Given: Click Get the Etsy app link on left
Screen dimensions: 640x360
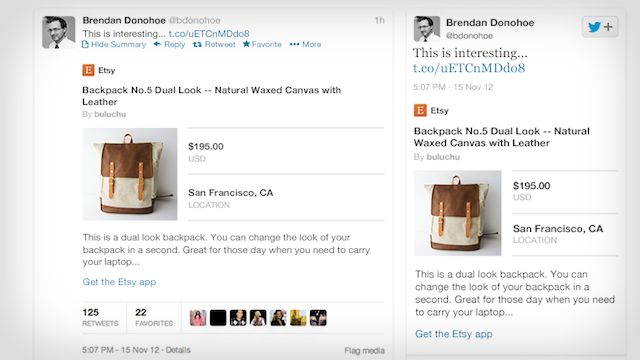Looking at the screenshot, I should coord(119,282).
